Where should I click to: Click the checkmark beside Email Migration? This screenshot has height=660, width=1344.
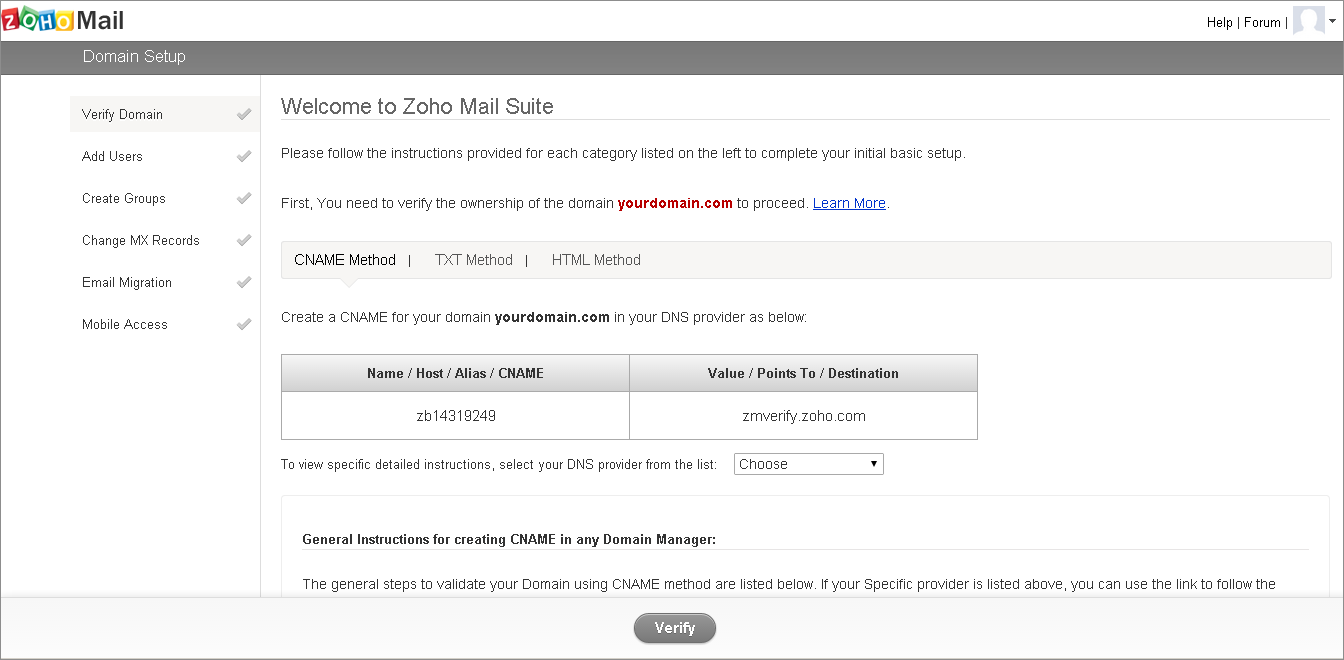click(243, 282)
